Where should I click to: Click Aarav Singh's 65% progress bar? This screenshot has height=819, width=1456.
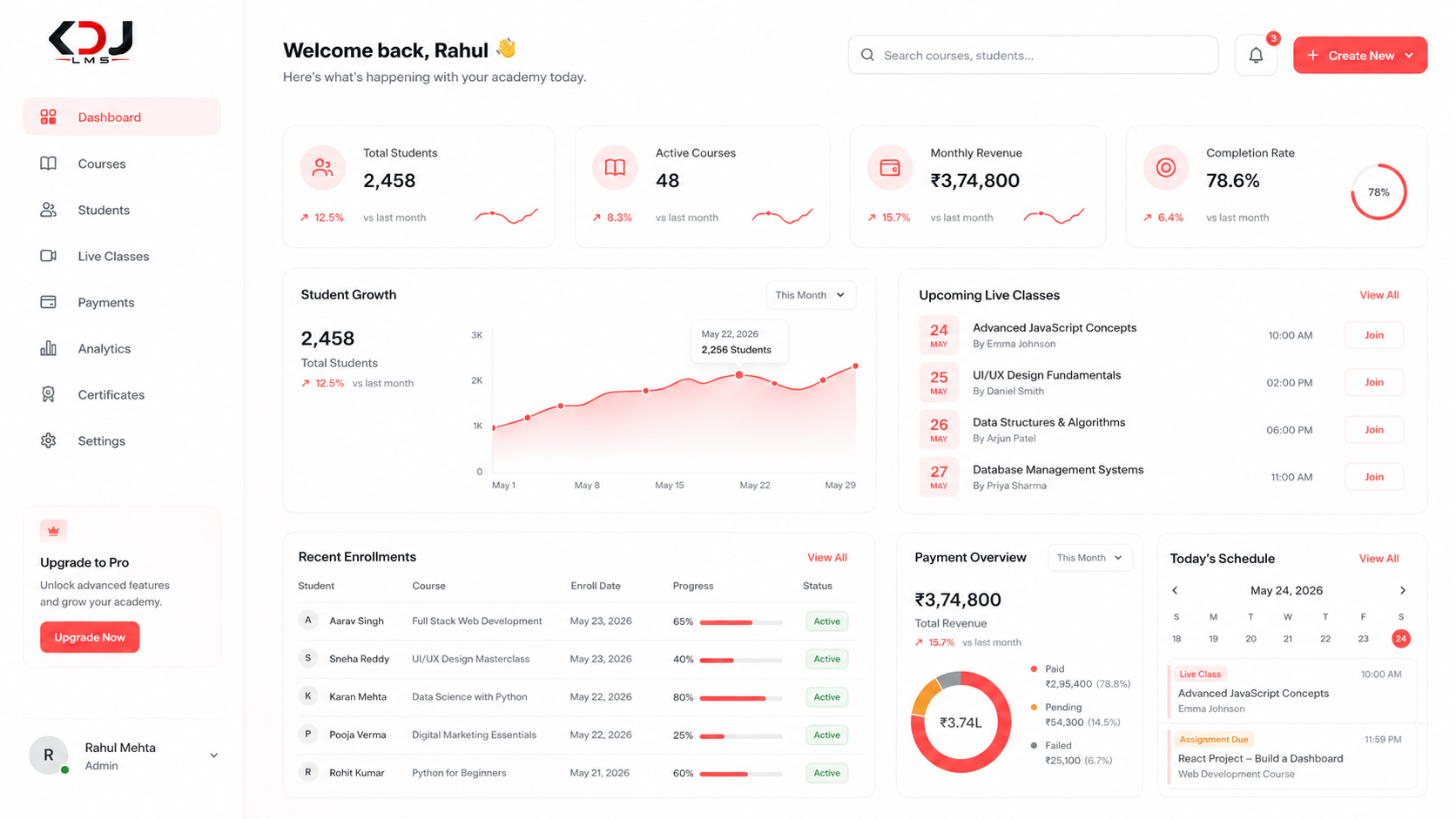click(741, 622)
